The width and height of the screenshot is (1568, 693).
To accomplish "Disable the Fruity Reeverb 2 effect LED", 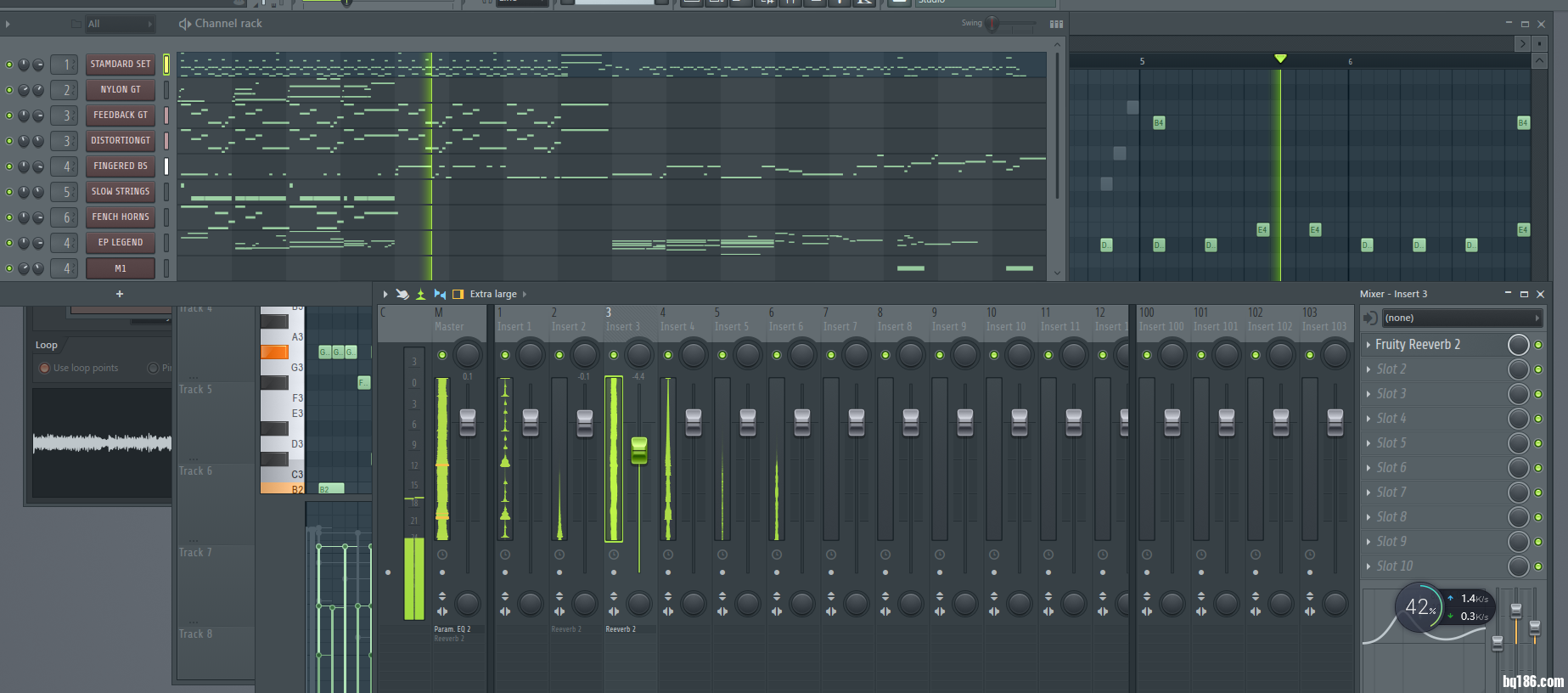I will (1538, 345).
